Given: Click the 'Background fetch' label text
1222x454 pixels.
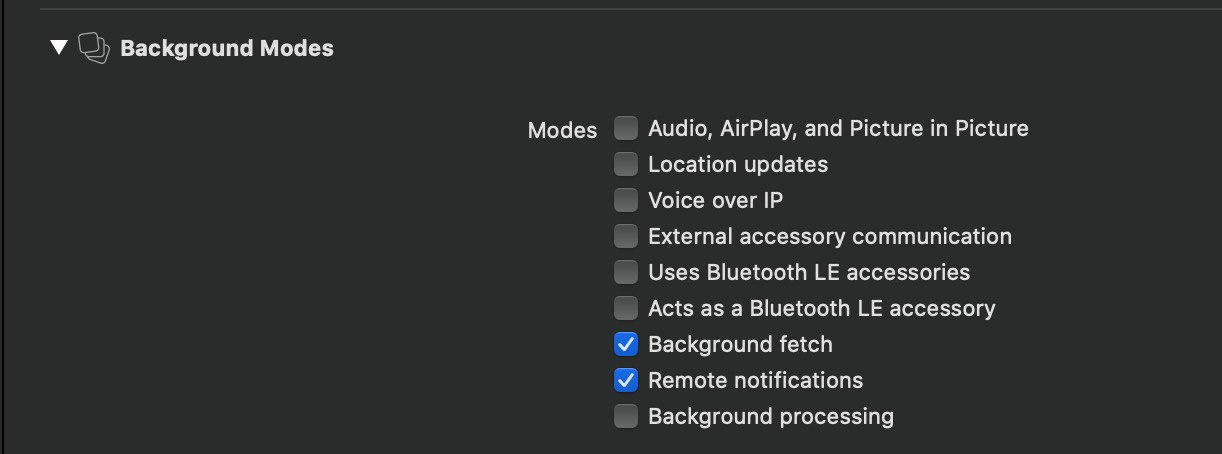Looking at the screenshot, I should click(740, 344).
